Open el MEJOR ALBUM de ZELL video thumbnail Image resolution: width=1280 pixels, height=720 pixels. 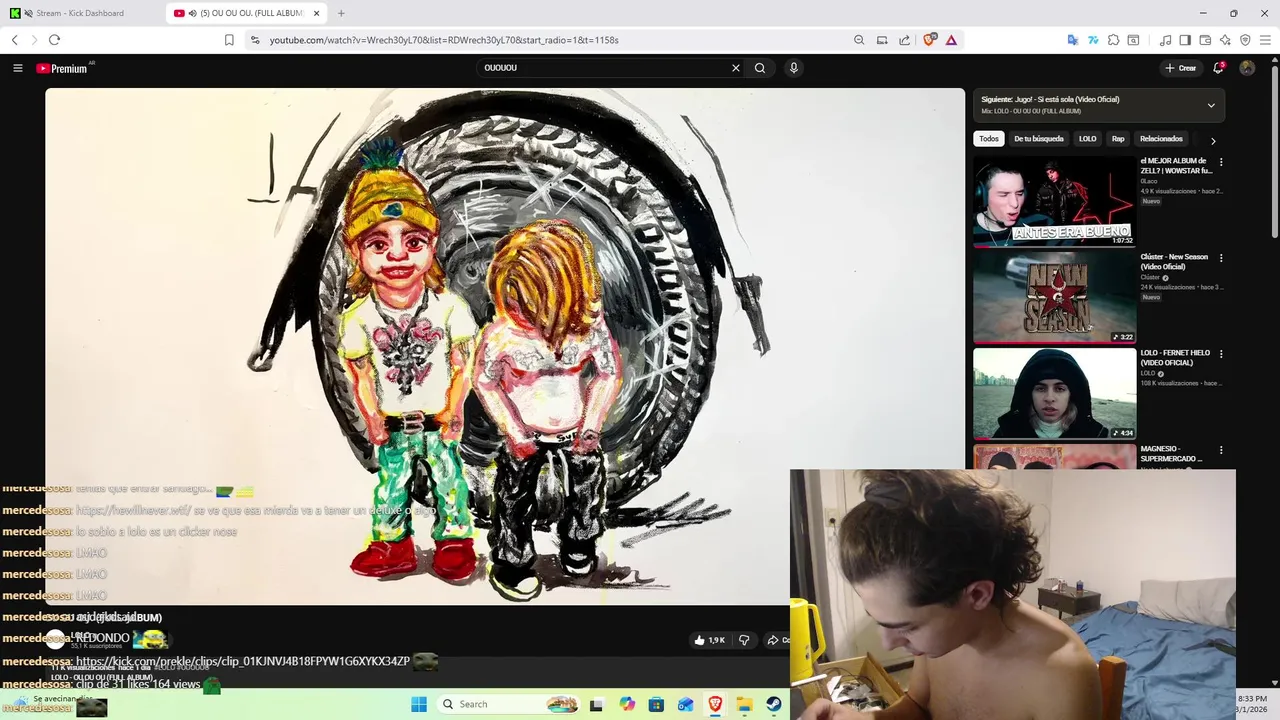click(x=1054, y=201)
